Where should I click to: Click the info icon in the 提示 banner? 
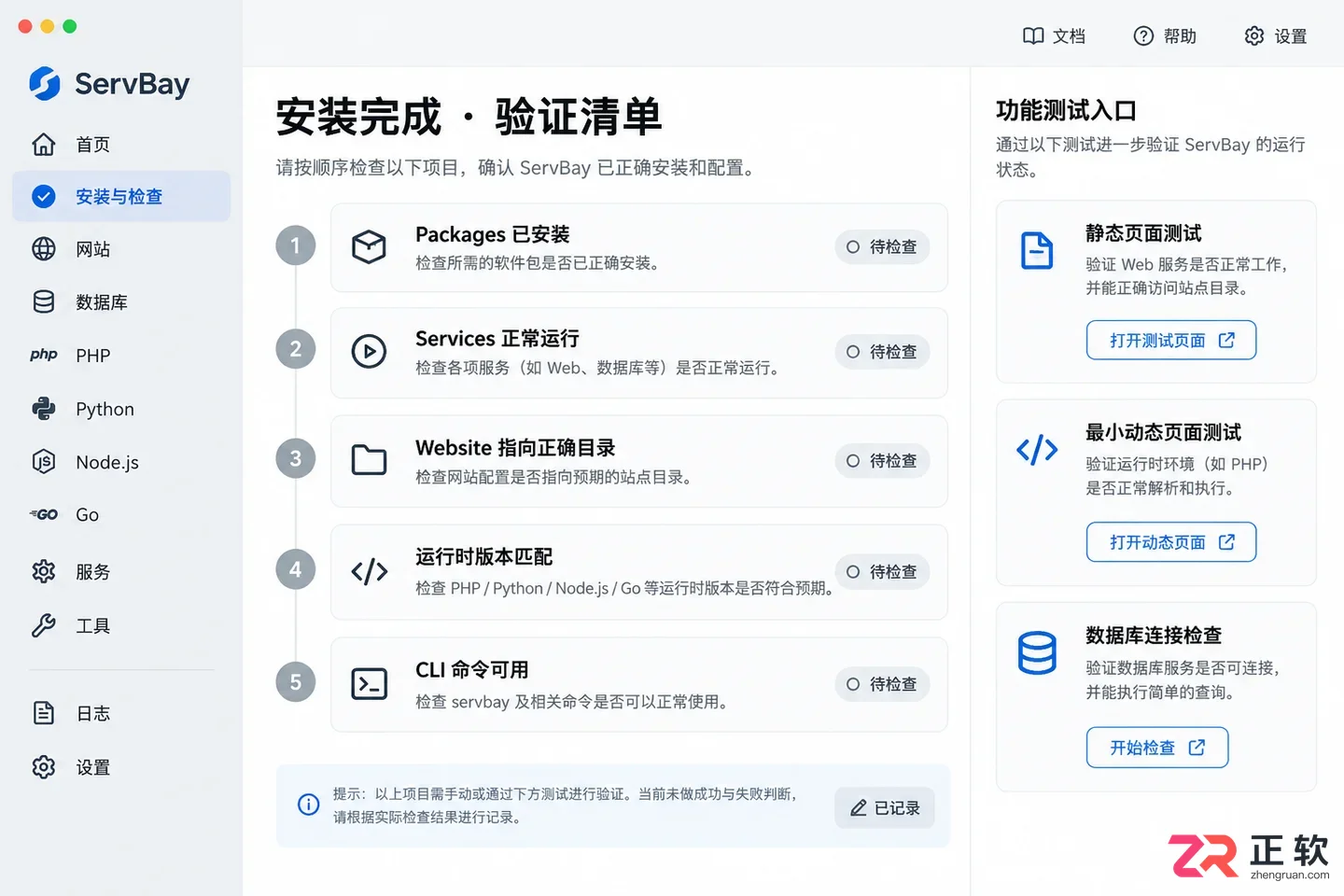[x=308, y=805]
